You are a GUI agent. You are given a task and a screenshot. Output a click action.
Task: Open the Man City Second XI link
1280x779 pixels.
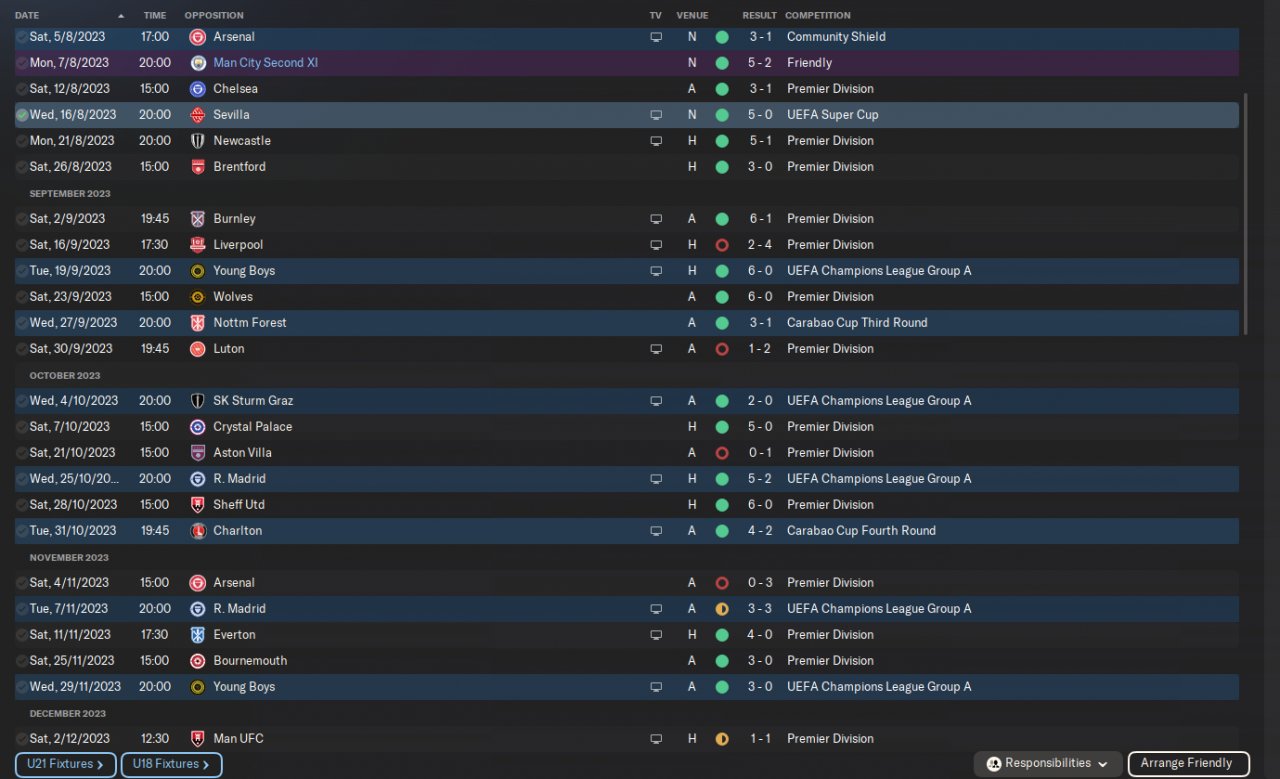click(266, 63)
